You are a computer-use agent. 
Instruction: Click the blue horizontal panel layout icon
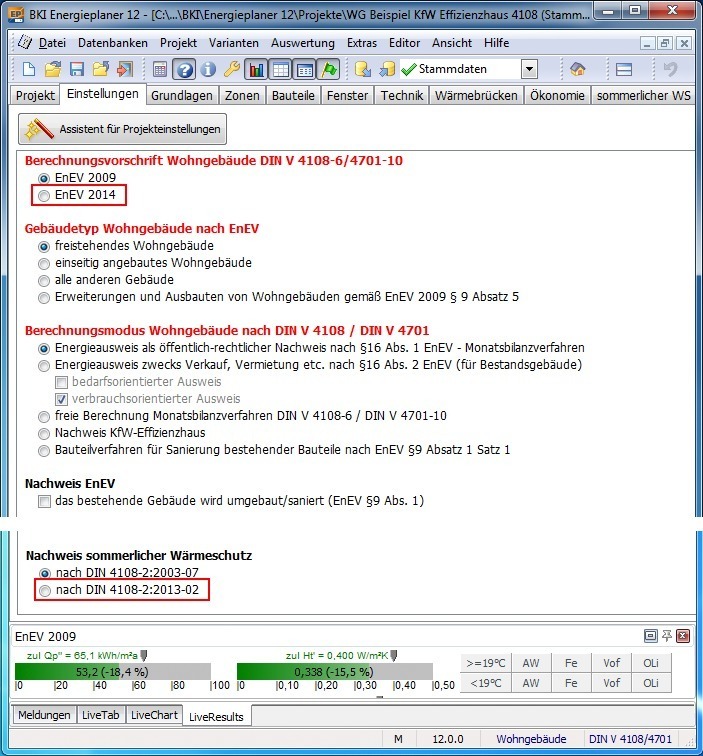click(624, 69)
